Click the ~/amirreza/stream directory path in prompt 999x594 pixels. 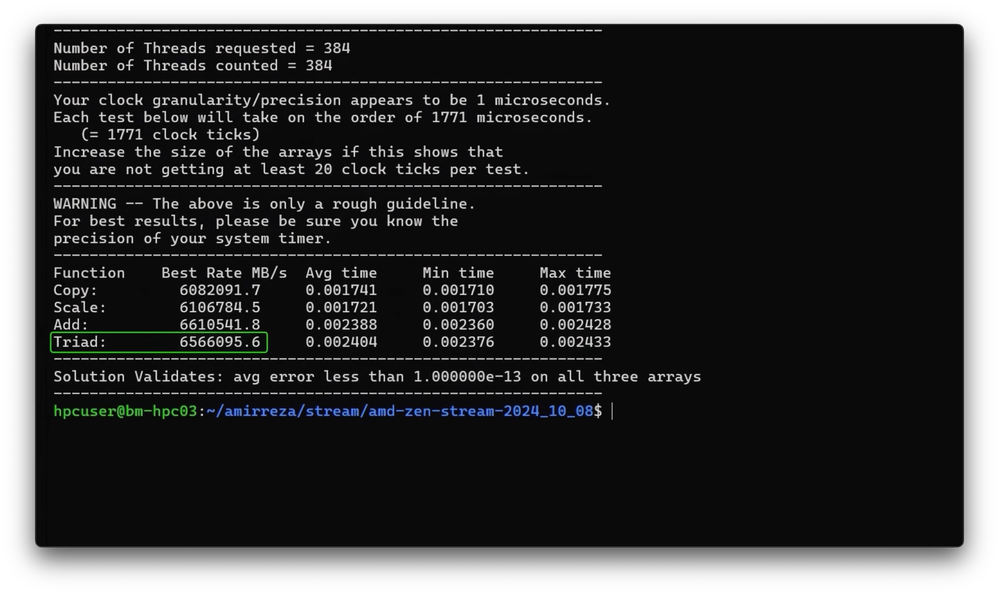click(x=400, y=411)
